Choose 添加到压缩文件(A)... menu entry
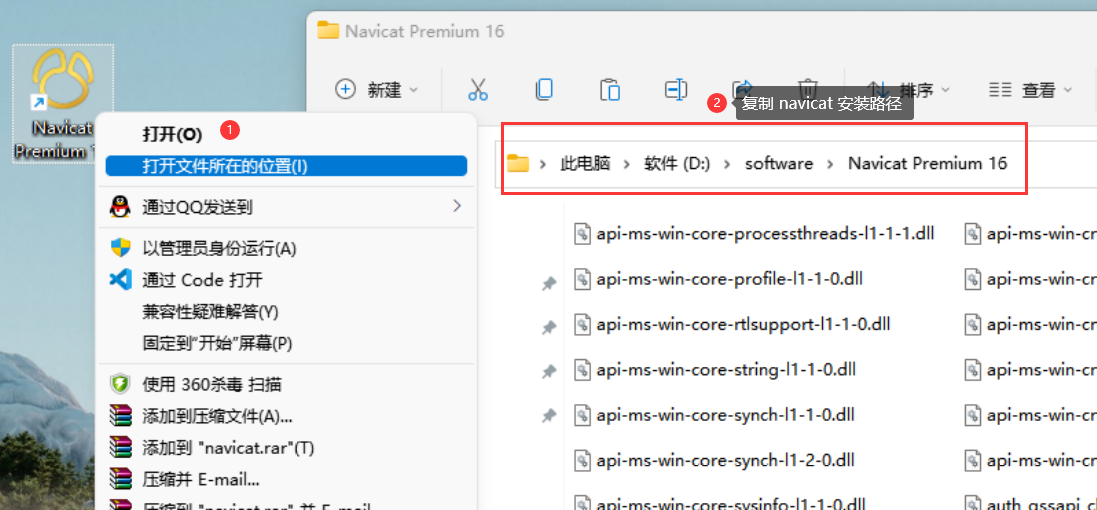Viewport: 1097px width, 510px height. tap(286, 416)
